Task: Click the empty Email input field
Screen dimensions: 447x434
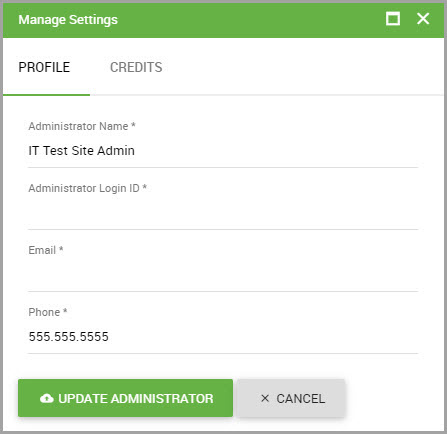Action: [223, 275]
